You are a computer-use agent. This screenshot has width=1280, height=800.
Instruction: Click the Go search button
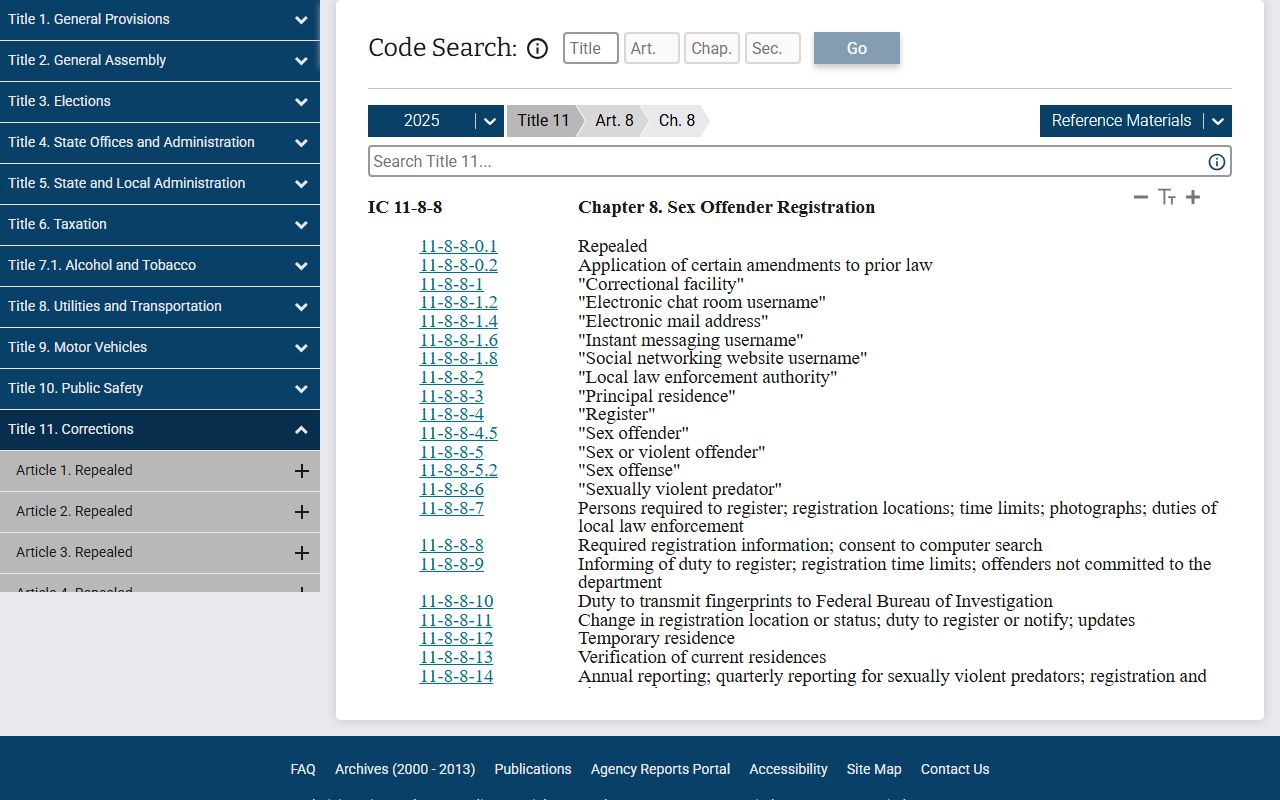[857, 48]
